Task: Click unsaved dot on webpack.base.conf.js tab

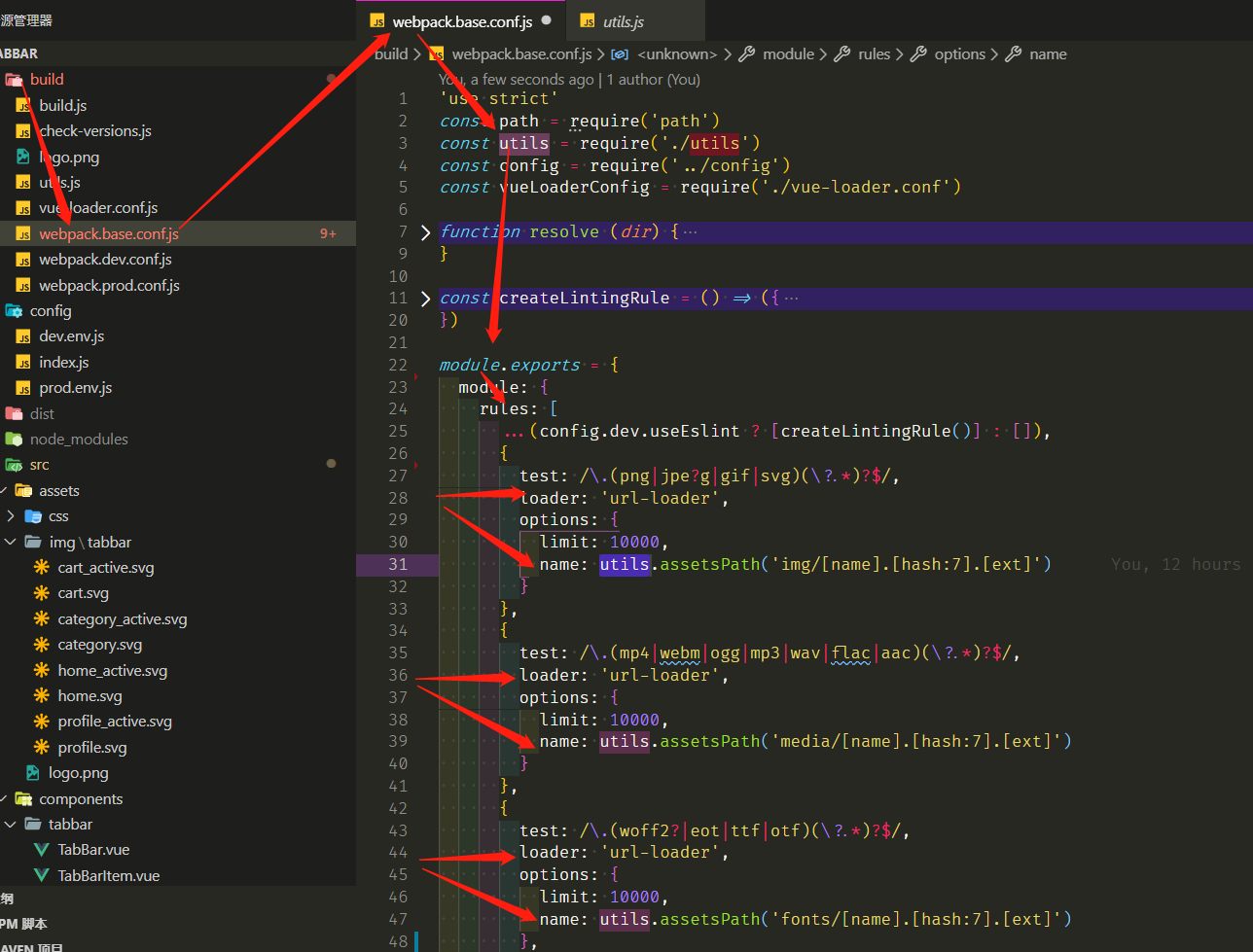Action: click(547, 20)
